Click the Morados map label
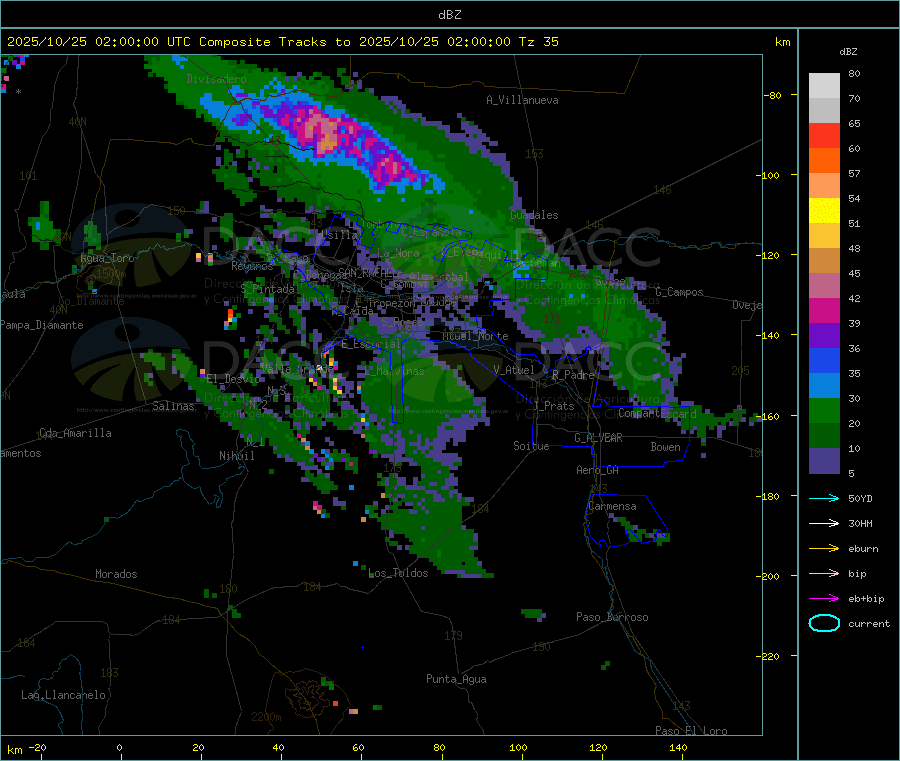 coord(116,574)
